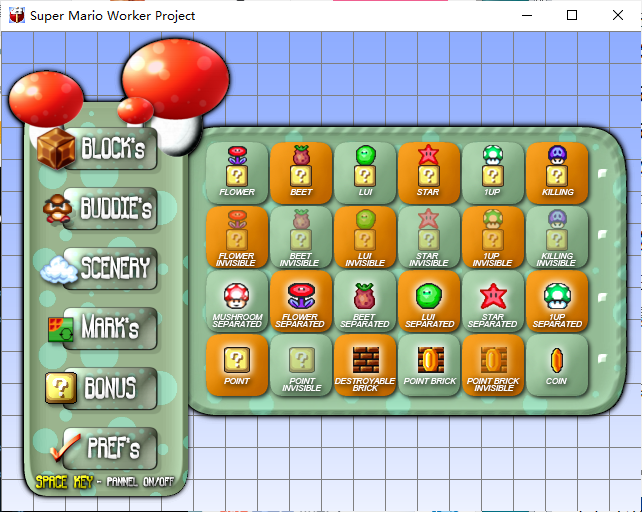Choose the Mushroom Separated item
This screenshot has width=642, height=512.
(237, 301)
